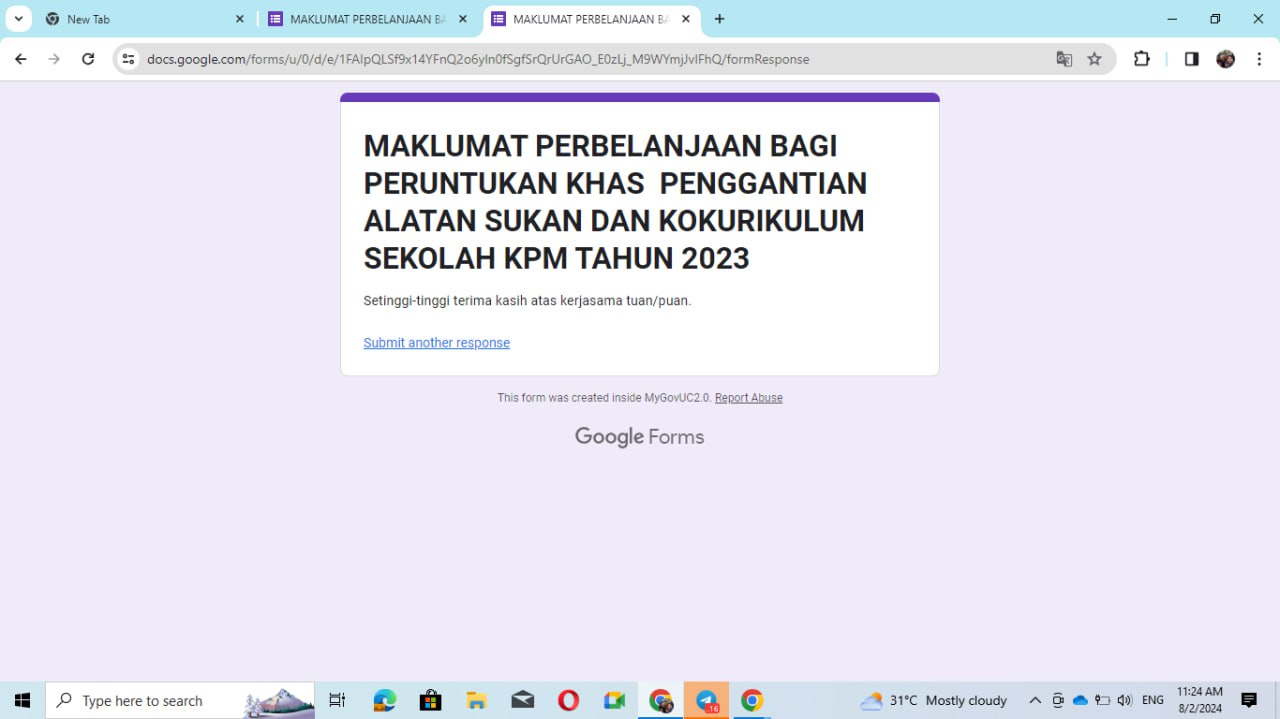Toggle the browser side panel

click(x=1191, y=59)
